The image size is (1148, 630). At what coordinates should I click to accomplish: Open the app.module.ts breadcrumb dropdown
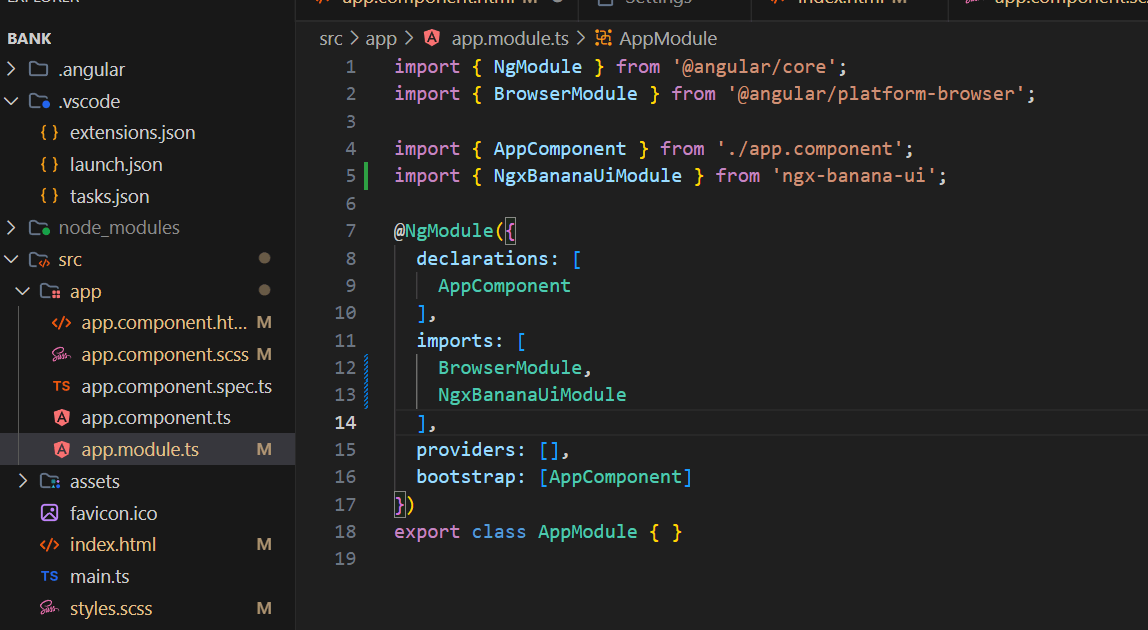click(510, 39)
